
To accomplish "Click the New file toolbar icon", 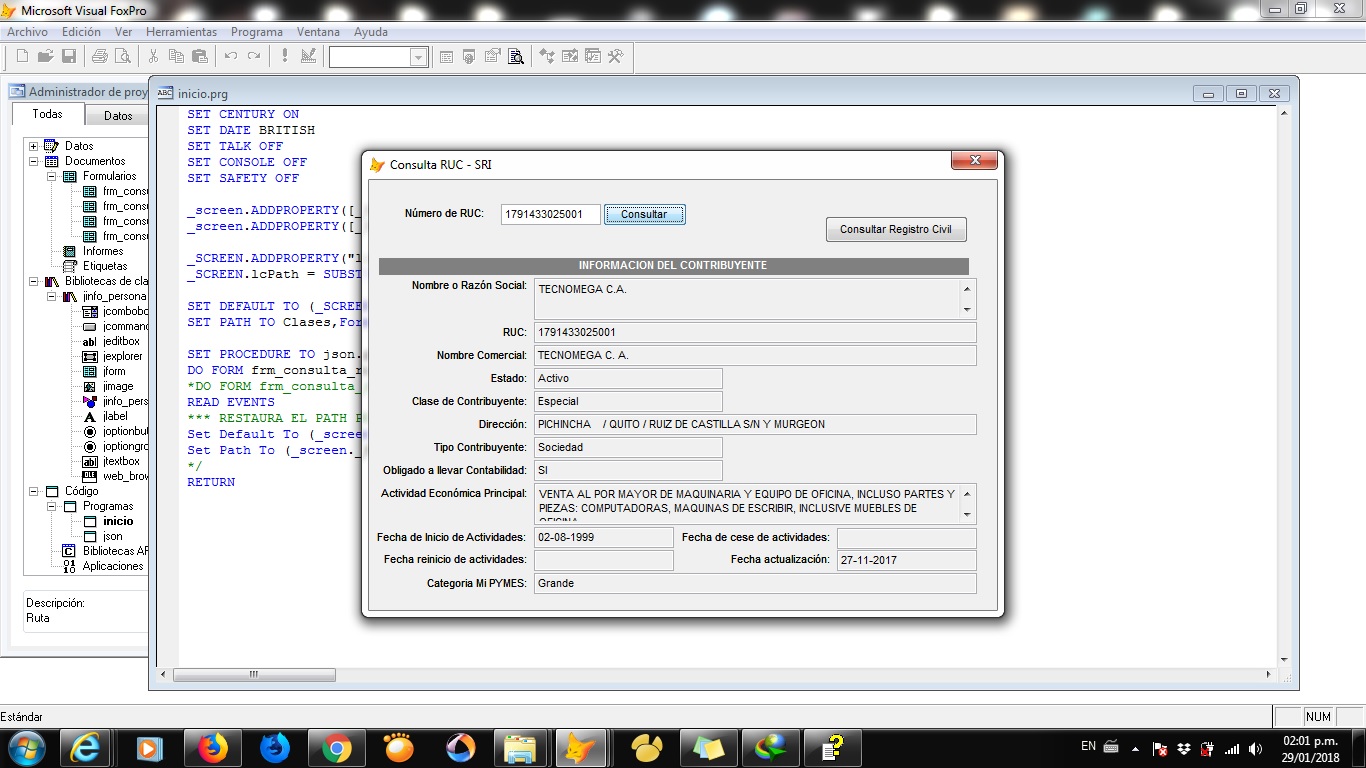I will click(x=22, y=56).
